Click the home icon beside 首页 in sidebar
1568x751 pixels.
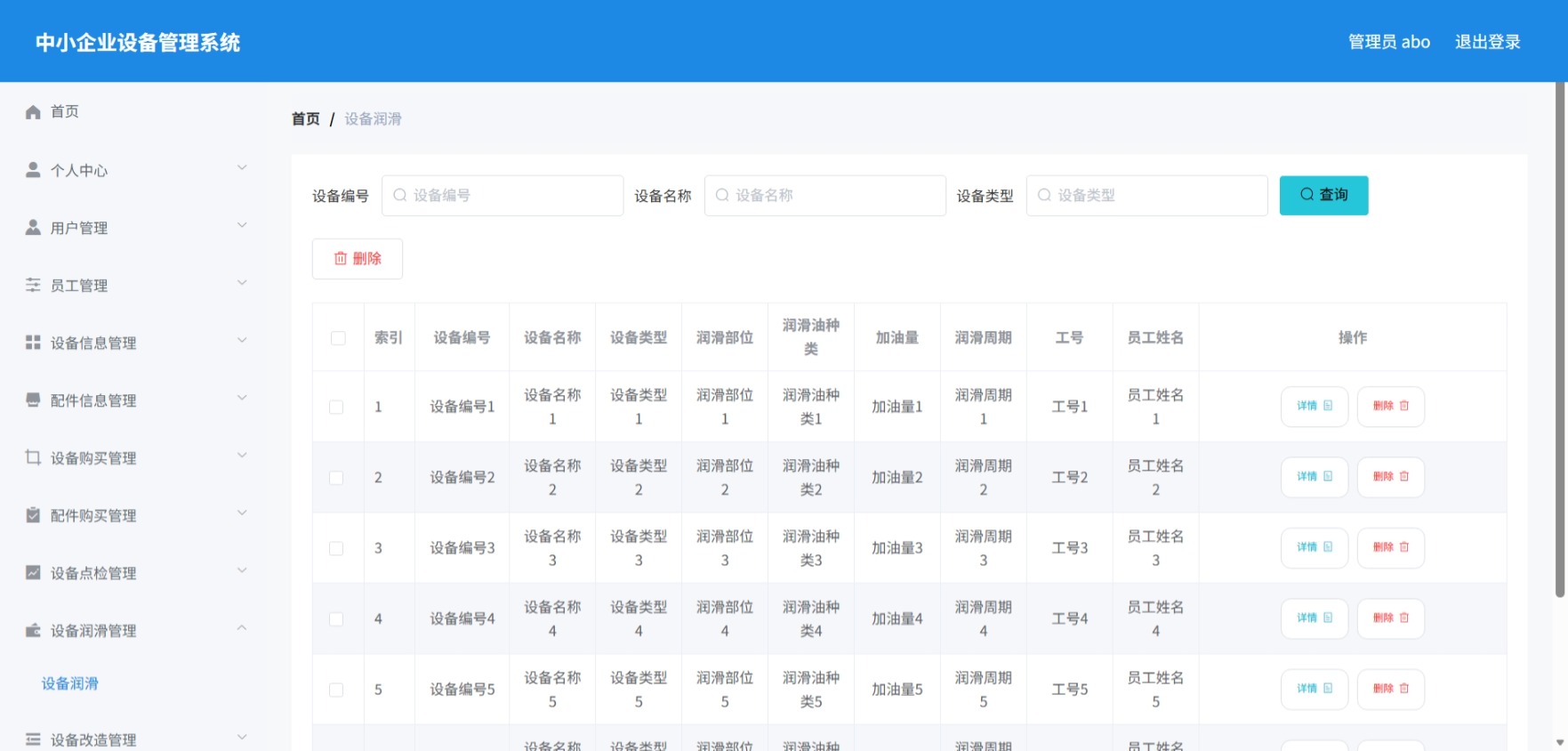click(x=33, y=112)
